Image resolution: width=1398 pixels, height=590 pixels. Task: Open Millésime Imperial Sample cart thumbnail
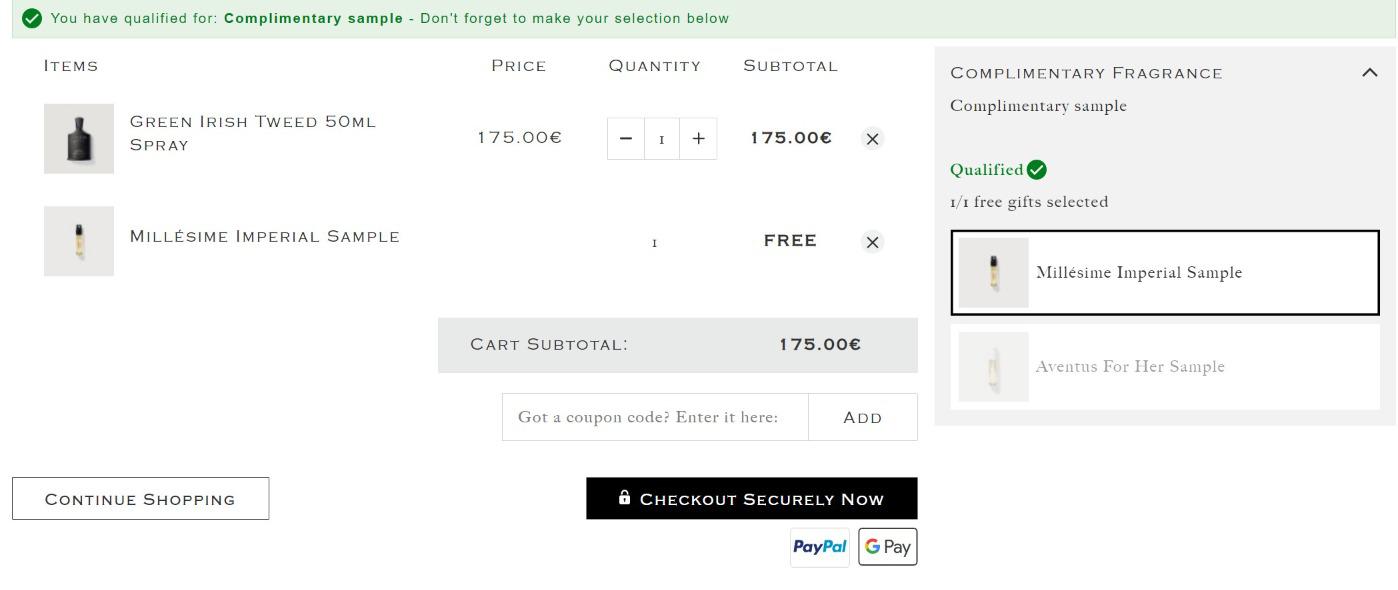pos(79,241)
